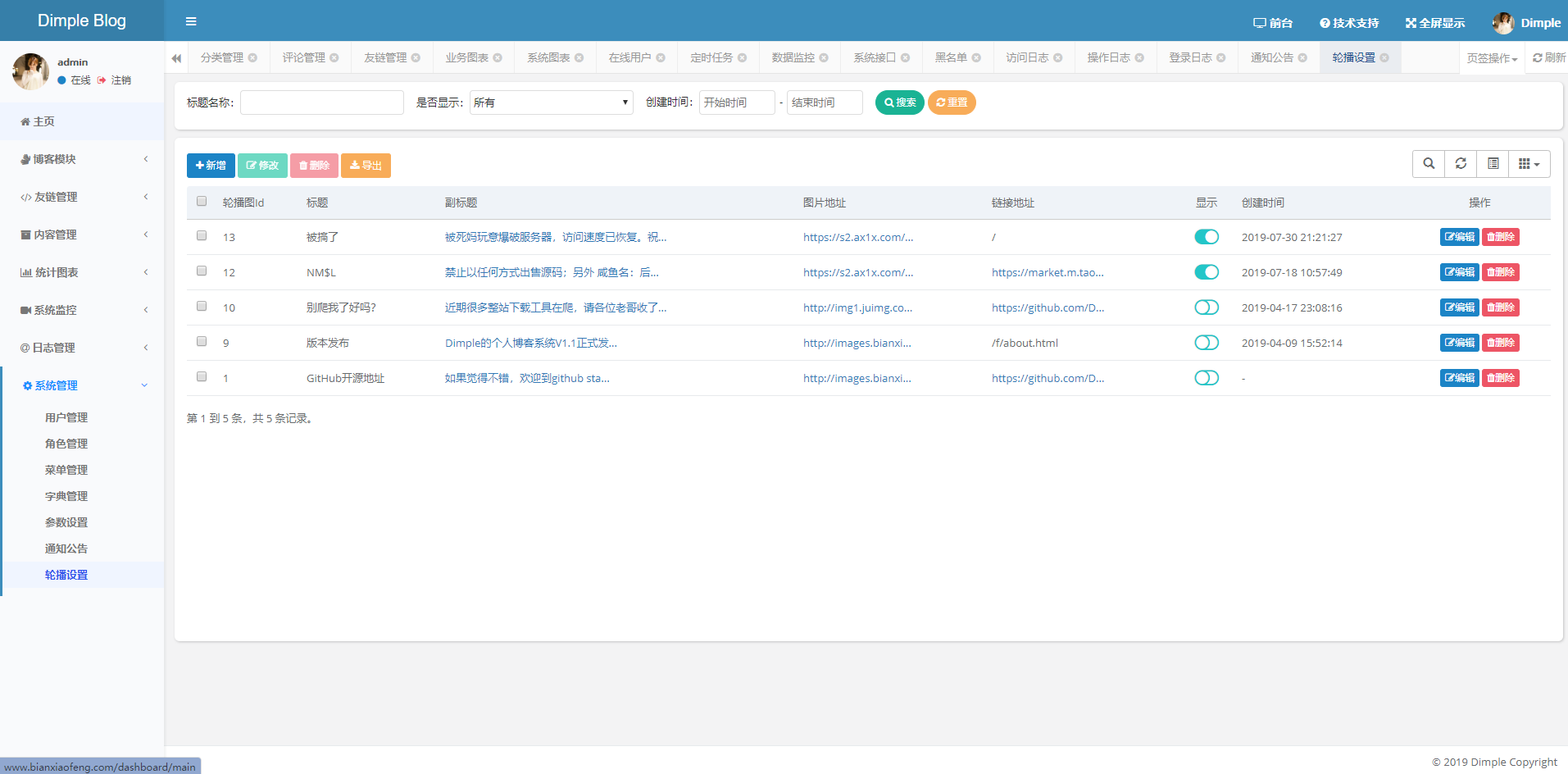Check row titled 版本发布

202,341
